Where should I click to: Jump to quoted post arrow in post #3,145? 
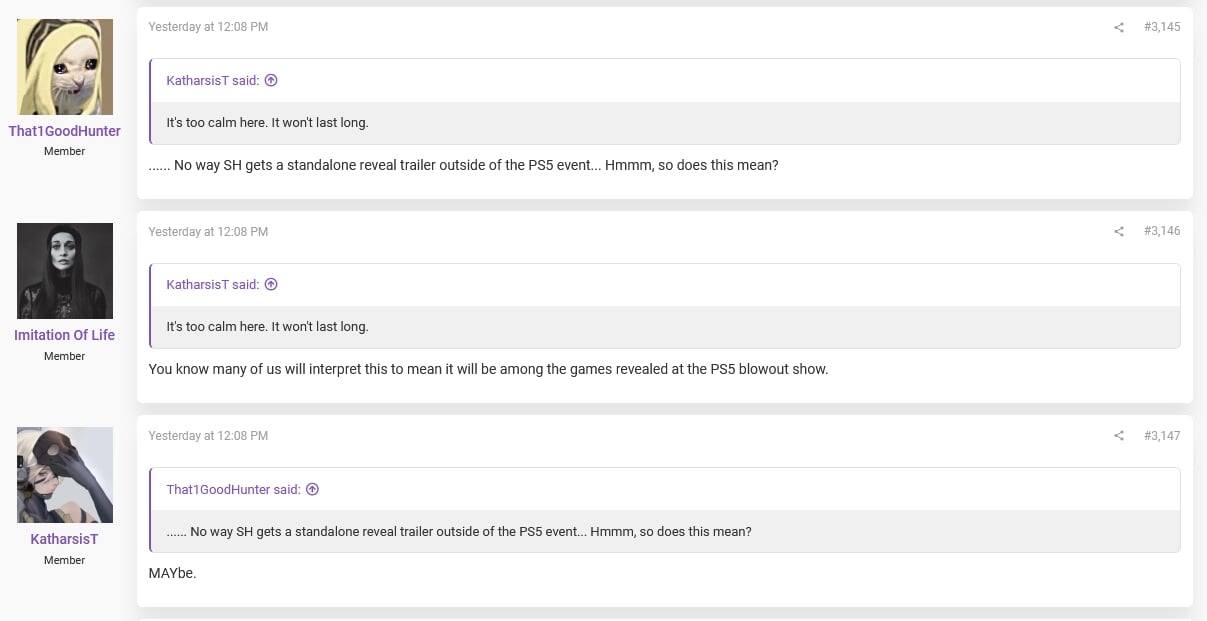(271, 80)
